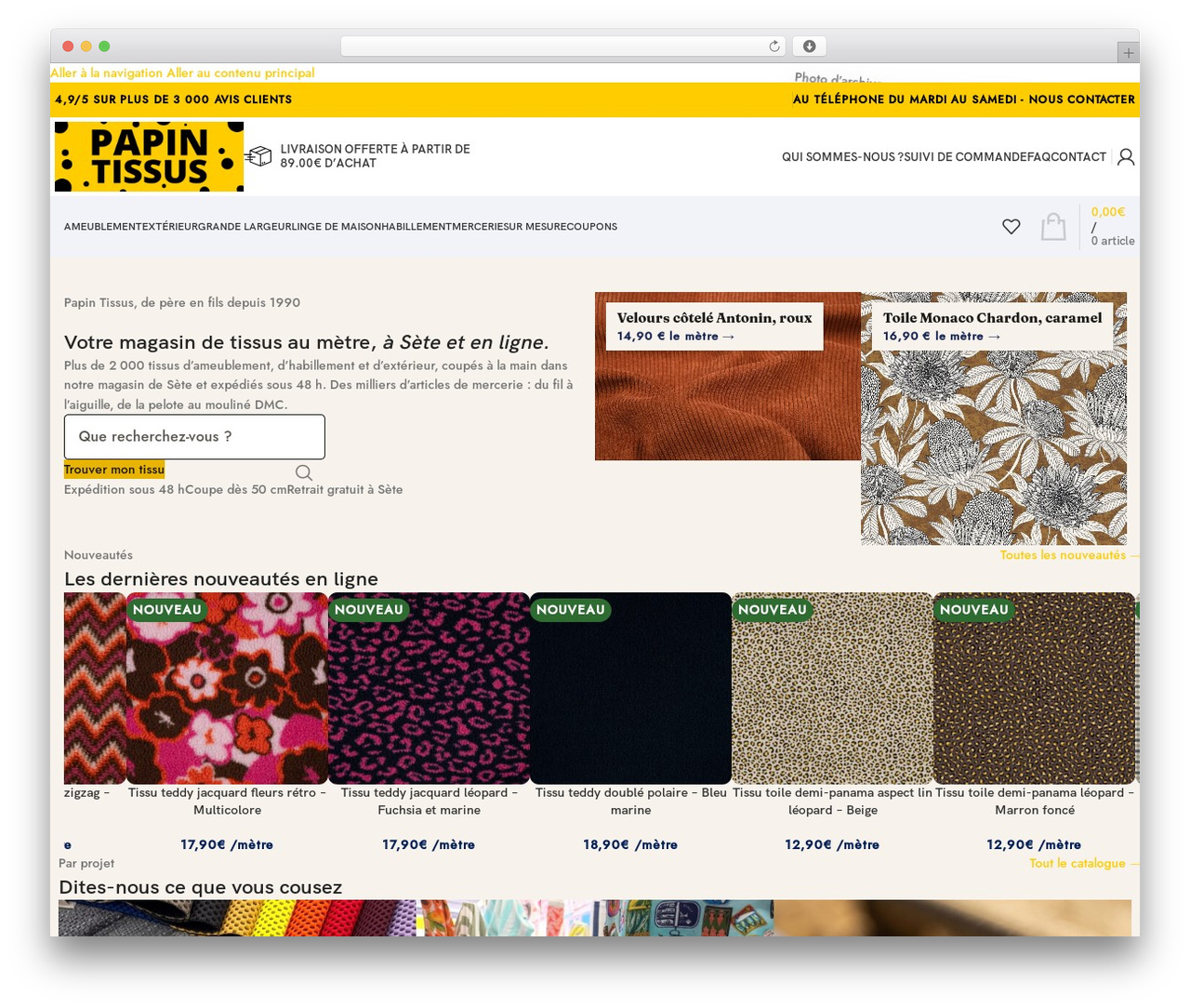This screenshot has width=1190, height=1008.
Task: Click the browser reload icon
Action: tap(774, 46)
